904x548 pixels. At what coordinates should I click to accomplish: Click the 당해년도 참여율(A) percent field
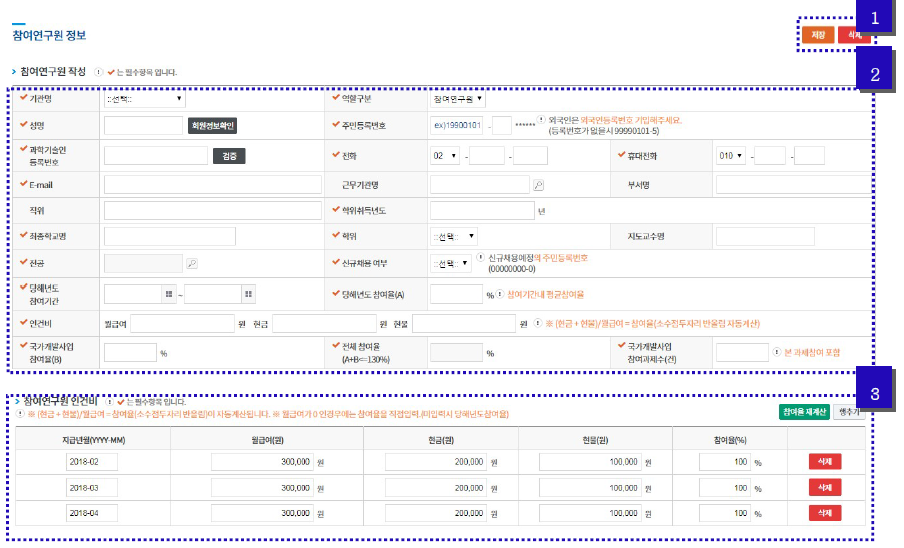tap(456, 294)
